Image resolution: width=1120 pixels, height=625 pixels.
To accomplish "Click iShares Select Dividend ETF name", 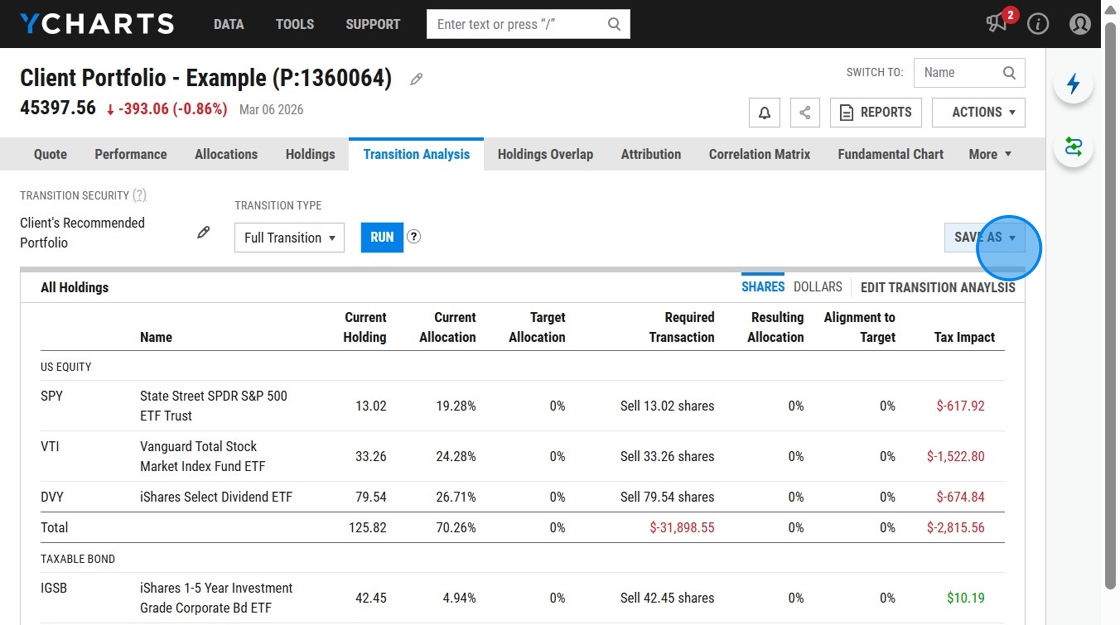I will (216, 497).
